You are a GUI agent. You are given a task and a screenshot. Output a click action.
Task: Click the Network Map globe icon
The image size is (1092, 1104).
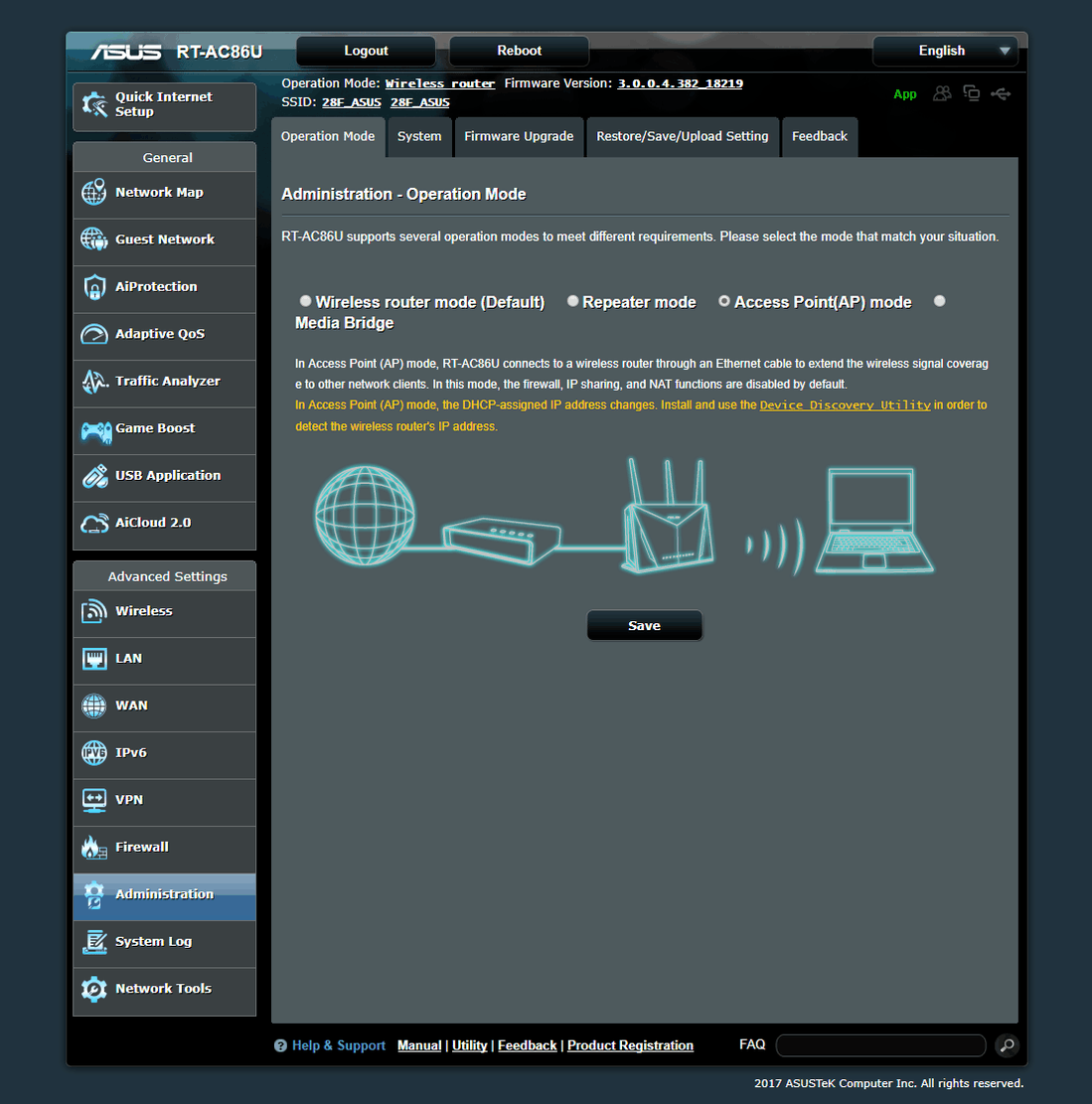point(94,192)
